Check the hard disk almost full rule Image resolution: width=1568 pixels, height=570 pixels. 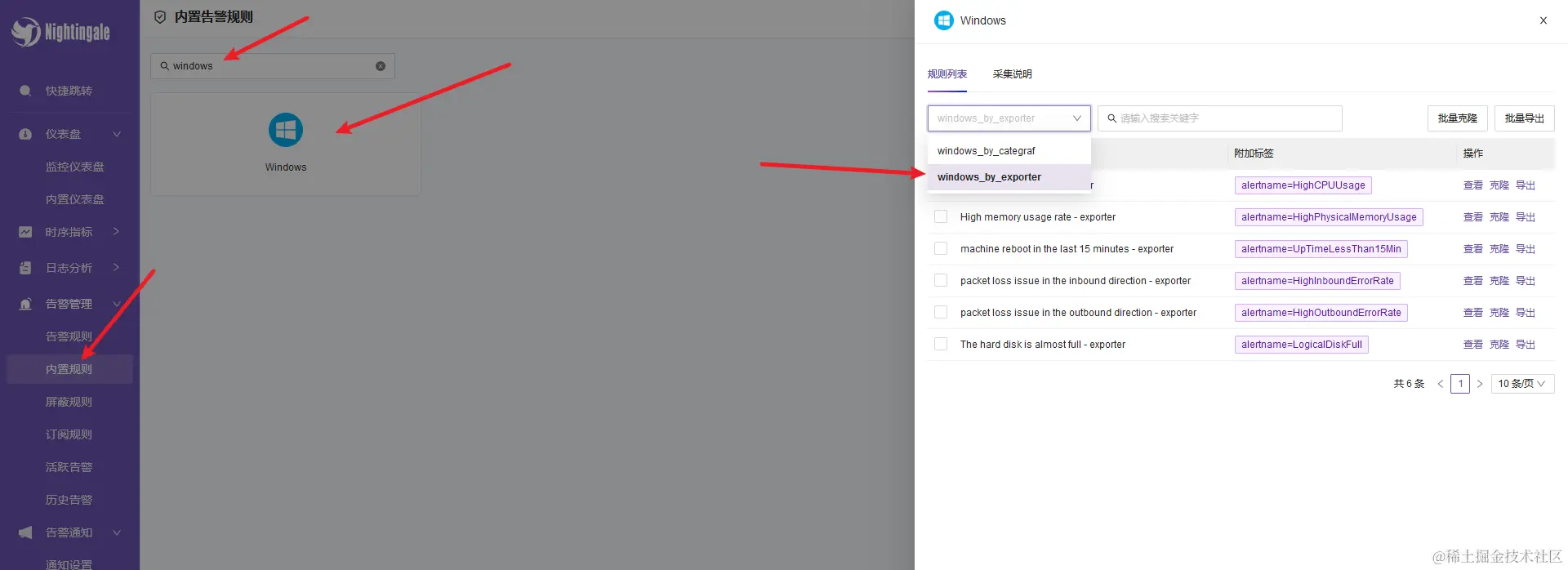[941, 345]
